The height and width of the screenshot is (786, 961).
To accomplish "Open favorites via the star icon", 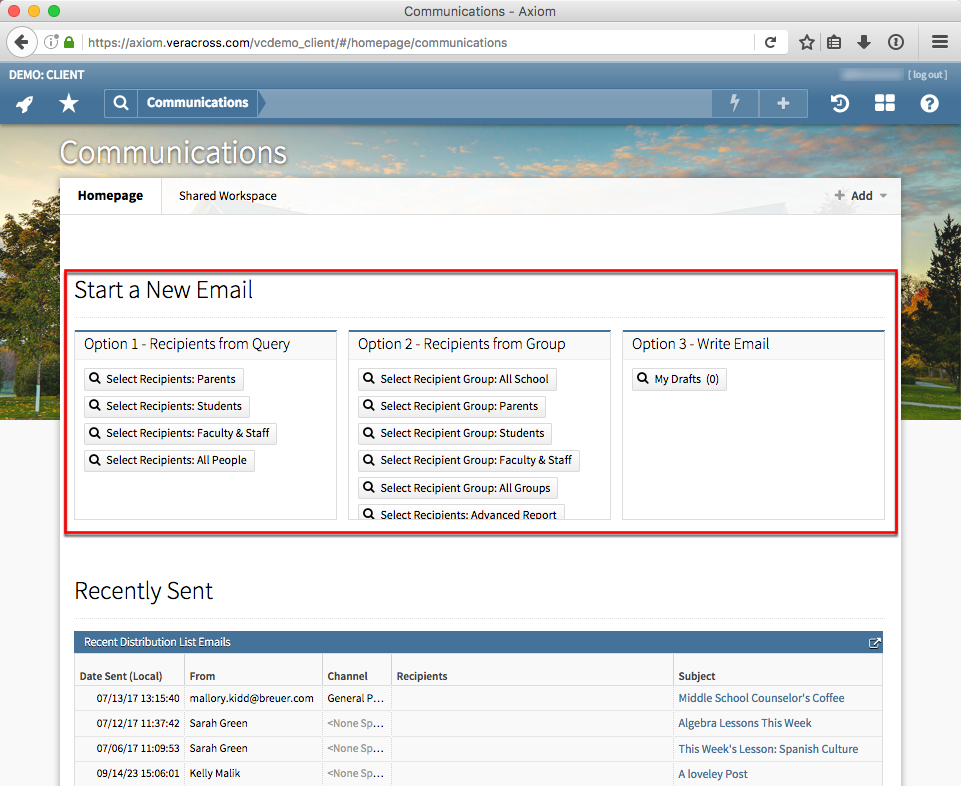I will [68, 103].
